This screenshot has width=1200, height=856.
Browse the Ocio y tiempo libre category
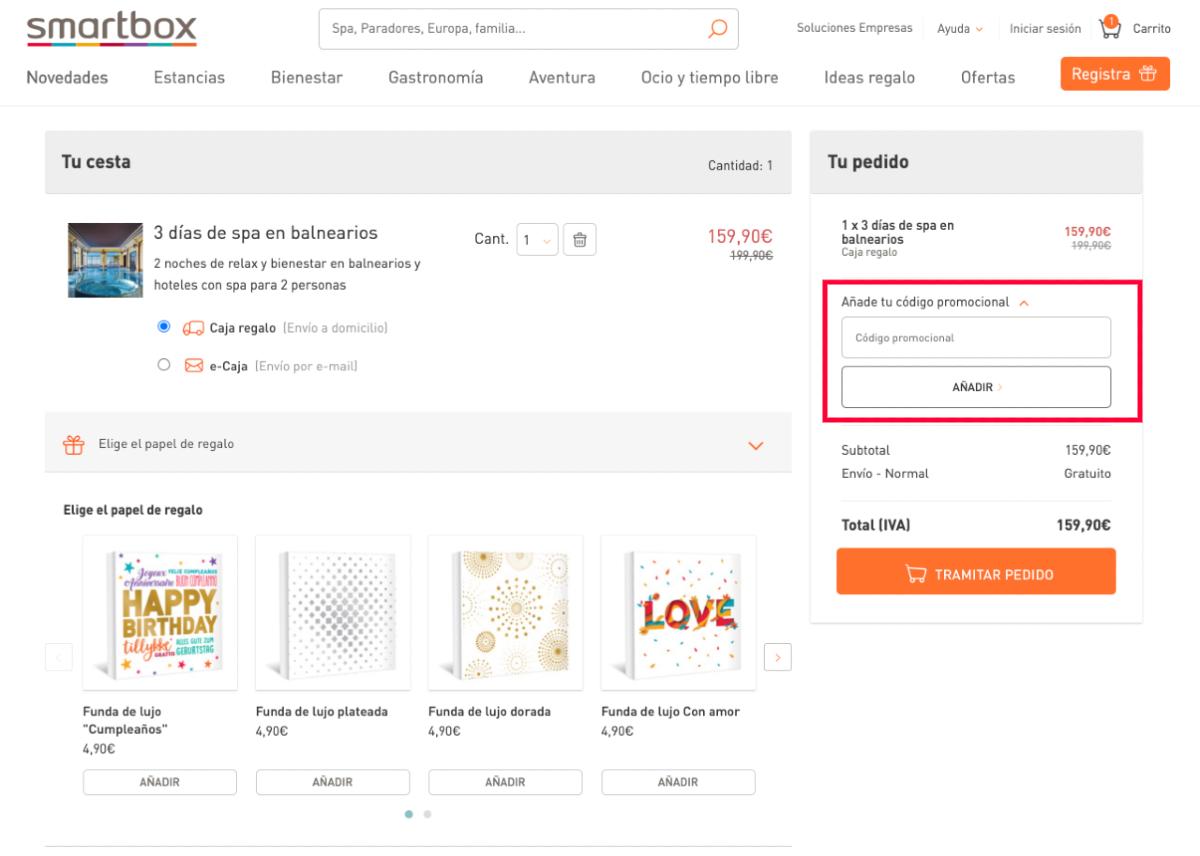coord(708,77)
